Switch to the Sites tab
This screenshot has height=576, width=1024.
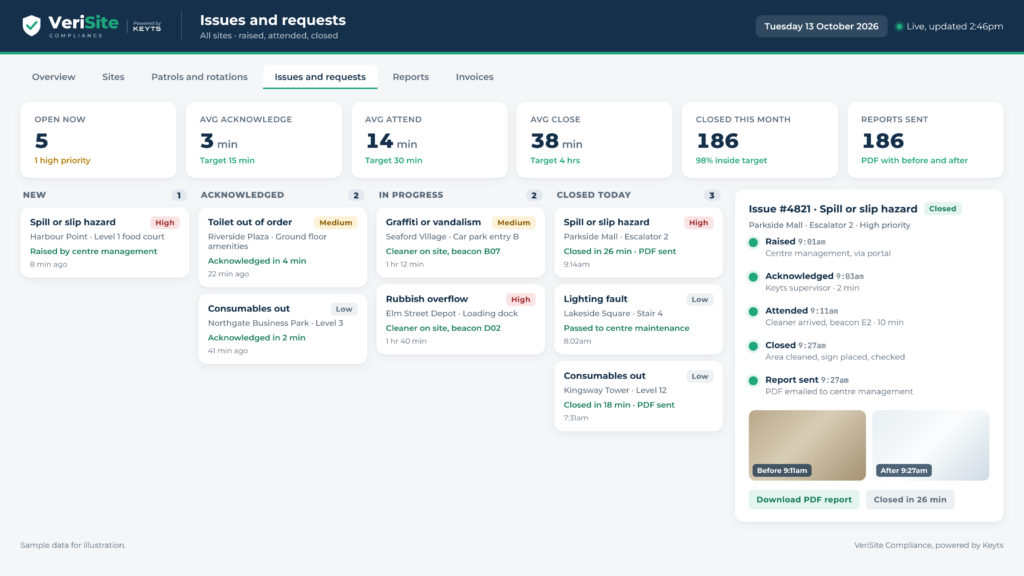113,77
